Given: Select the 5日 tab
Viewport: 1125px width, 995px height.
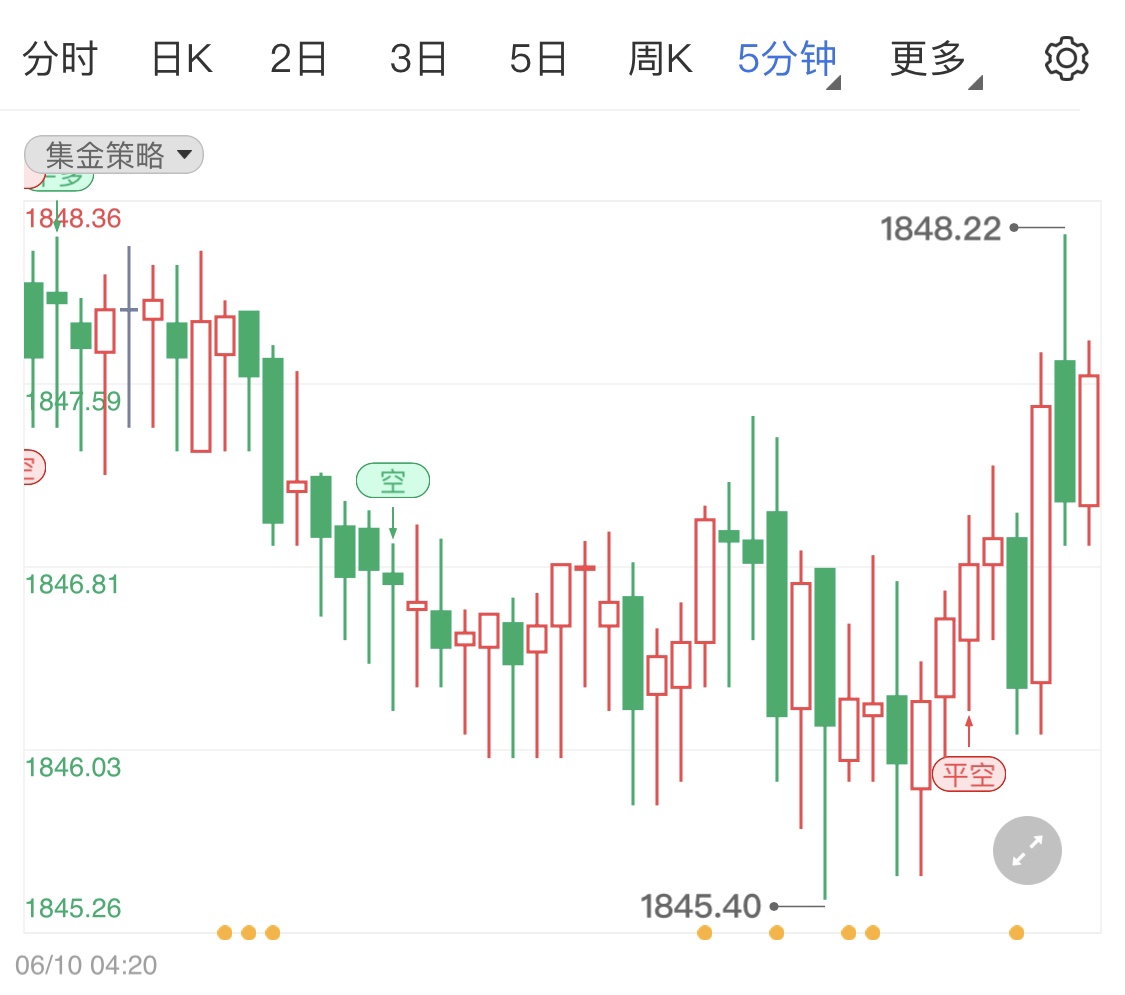Looking at the screenshot, I should coord(538,59).
